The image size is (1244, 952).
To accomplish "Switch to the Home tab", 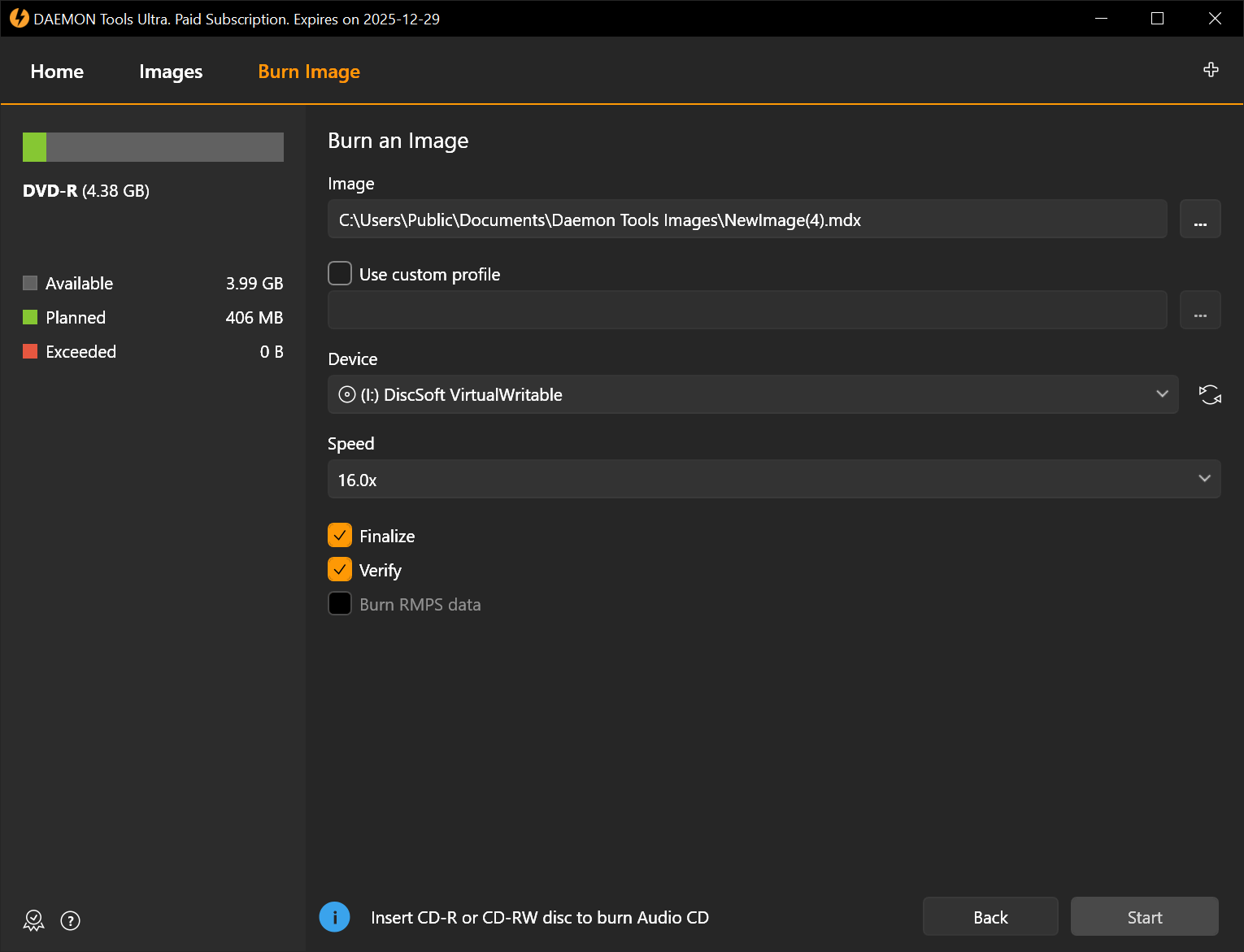I will (57, 72).
